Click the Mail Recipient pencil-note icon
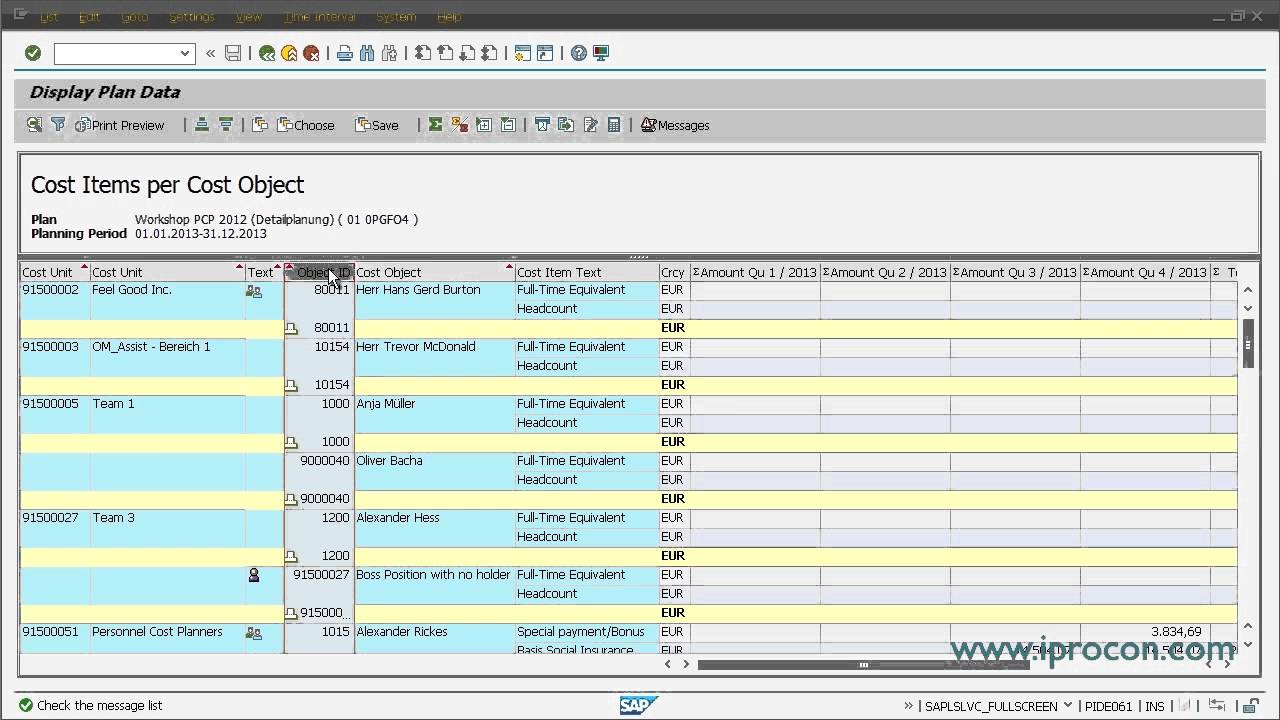 coord(590,125)
